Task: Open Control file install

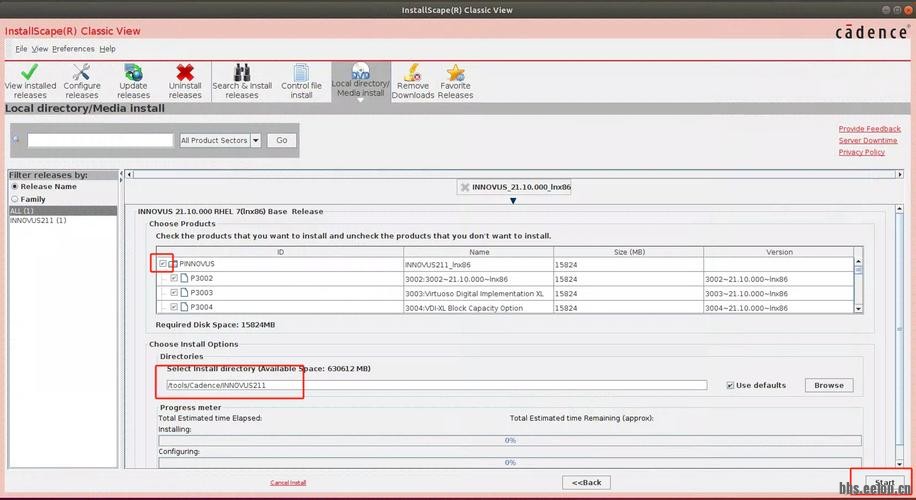Action: 301,81
